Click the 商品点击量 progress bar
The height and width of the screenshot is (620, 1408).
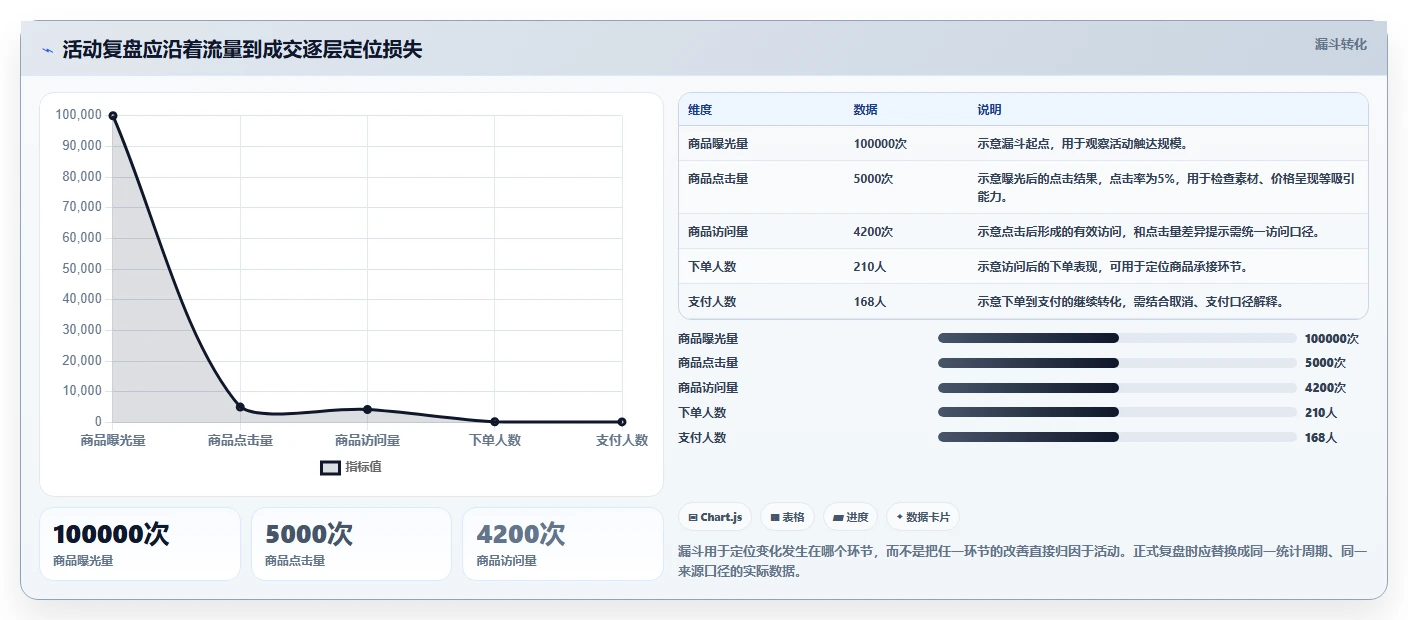click(x=1117, y=363)
